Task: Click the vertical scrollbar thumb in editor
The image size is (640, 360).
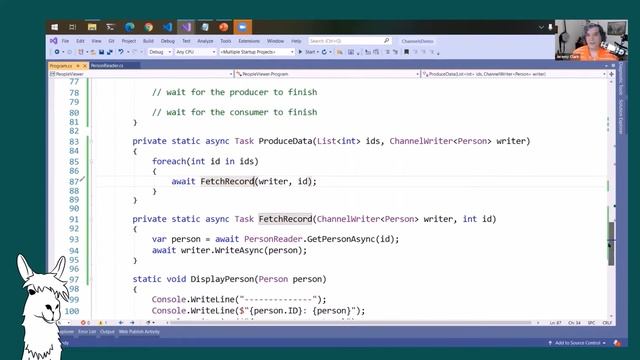Action: pos(611,243)
